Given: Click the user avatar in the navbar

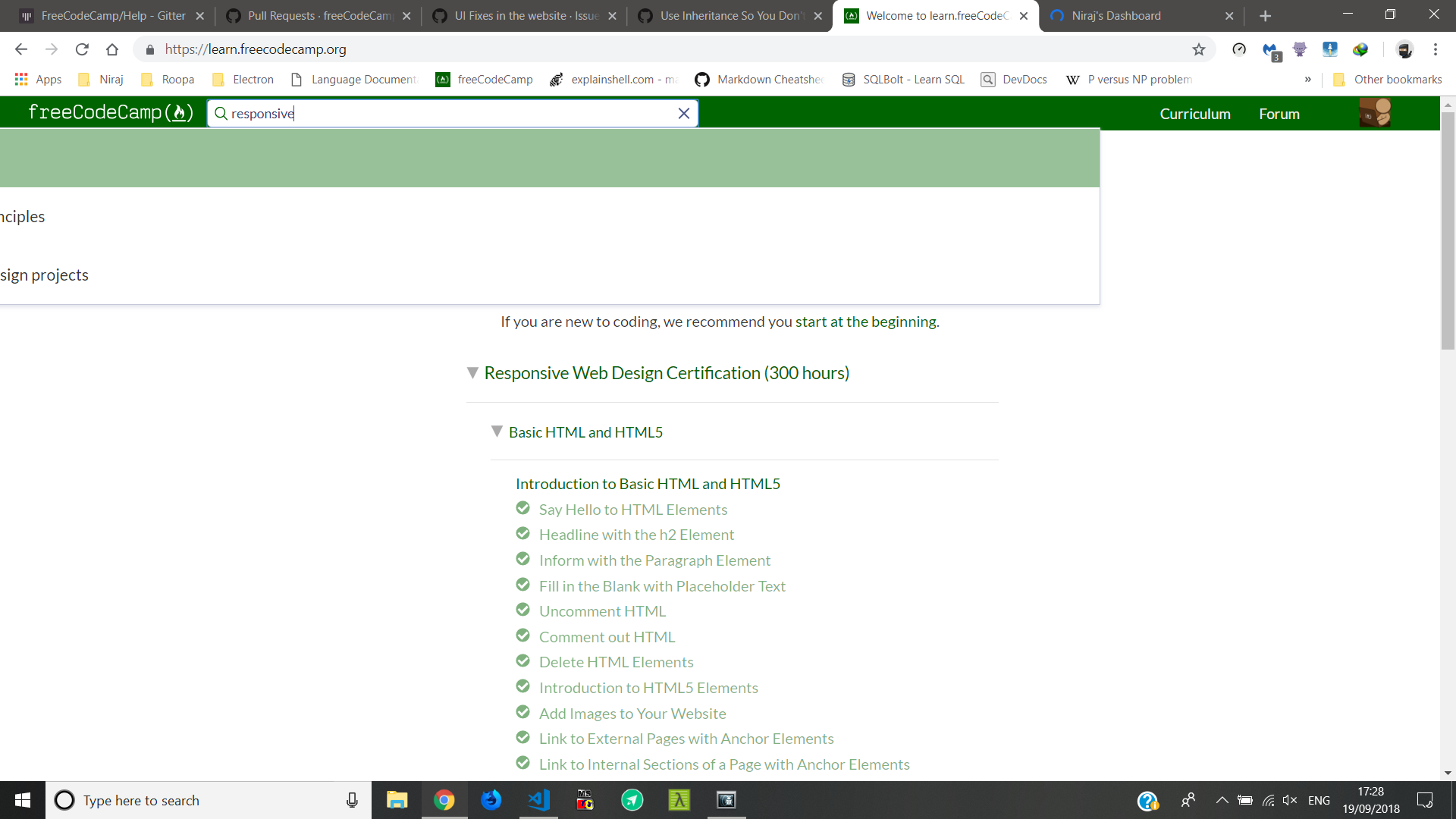Looking at the screenshot, I should point(1375,113).
